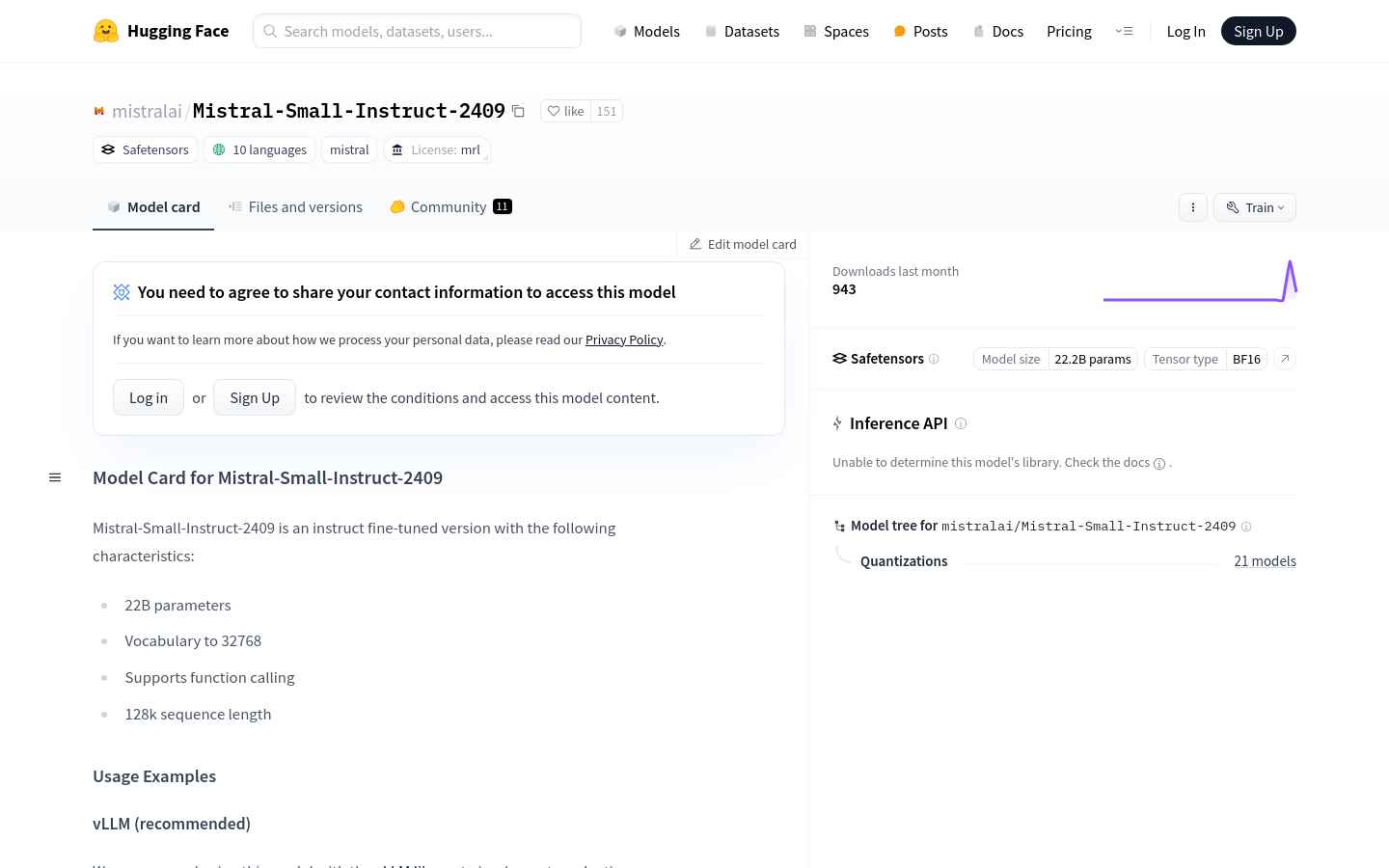Open table of contents hamburger icon
Screen dimensions: 1389x868
point(55,477)
